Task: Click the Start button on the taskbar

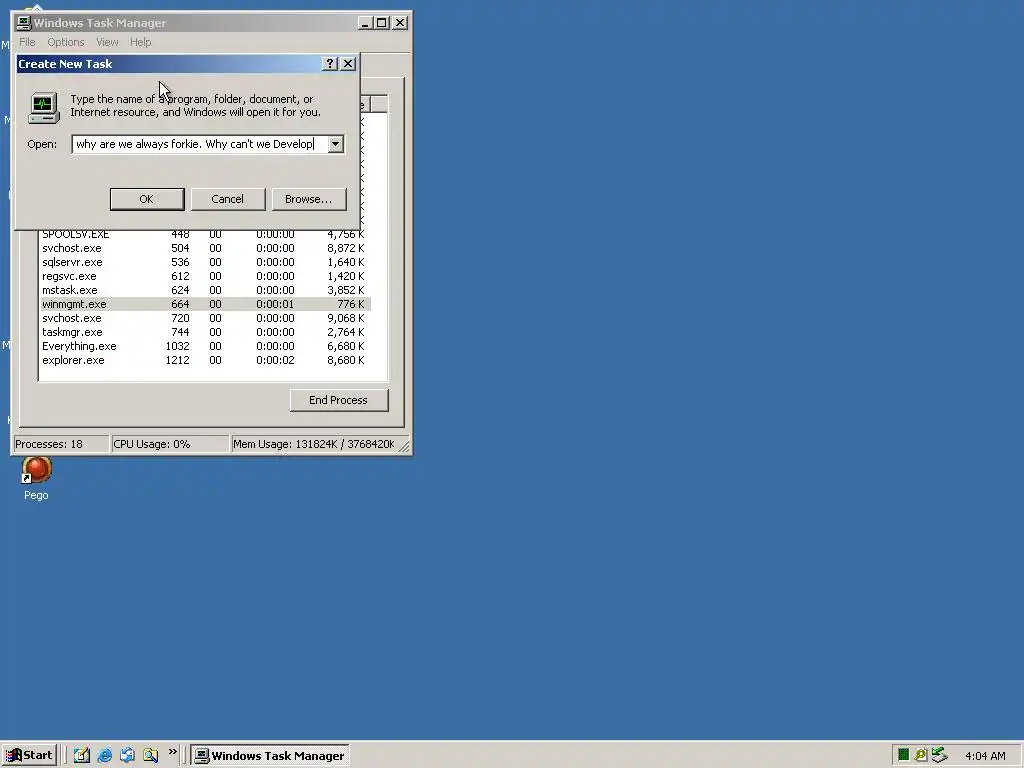Action: (x=29, y=755)
